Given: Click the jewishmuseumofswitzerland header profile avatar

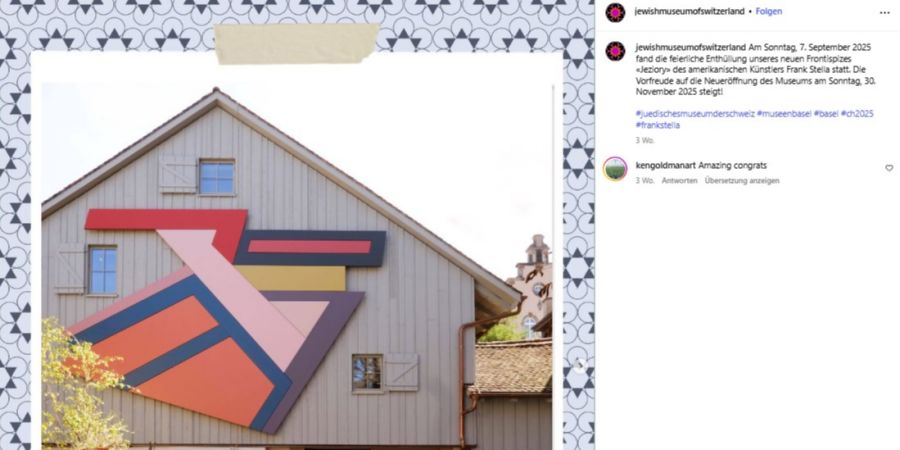Looking at the screenshot, I should [x=615, y=12].
